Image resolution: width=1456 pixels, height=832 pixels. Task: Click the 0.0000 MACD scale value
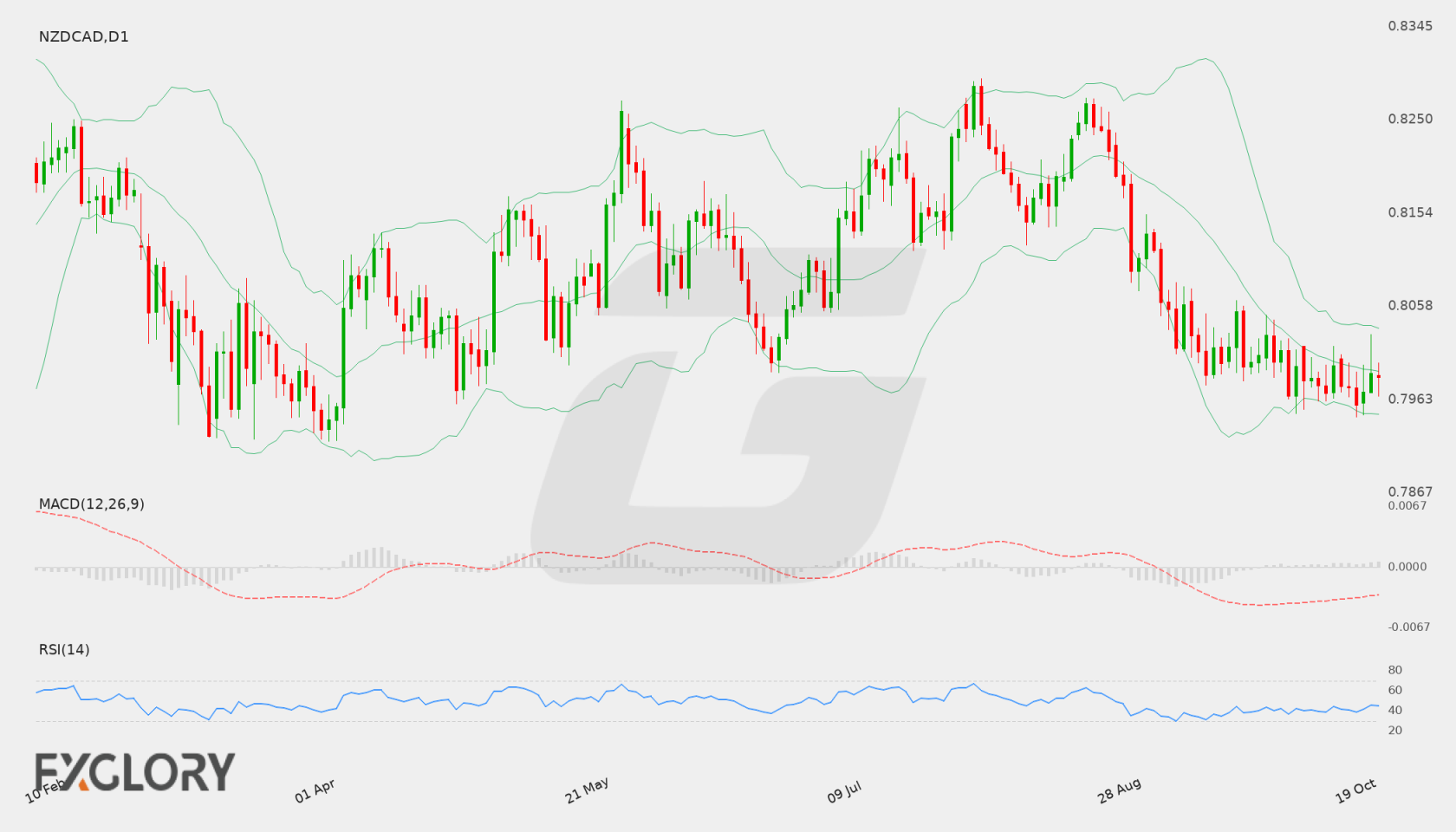tap(1407, 566)
